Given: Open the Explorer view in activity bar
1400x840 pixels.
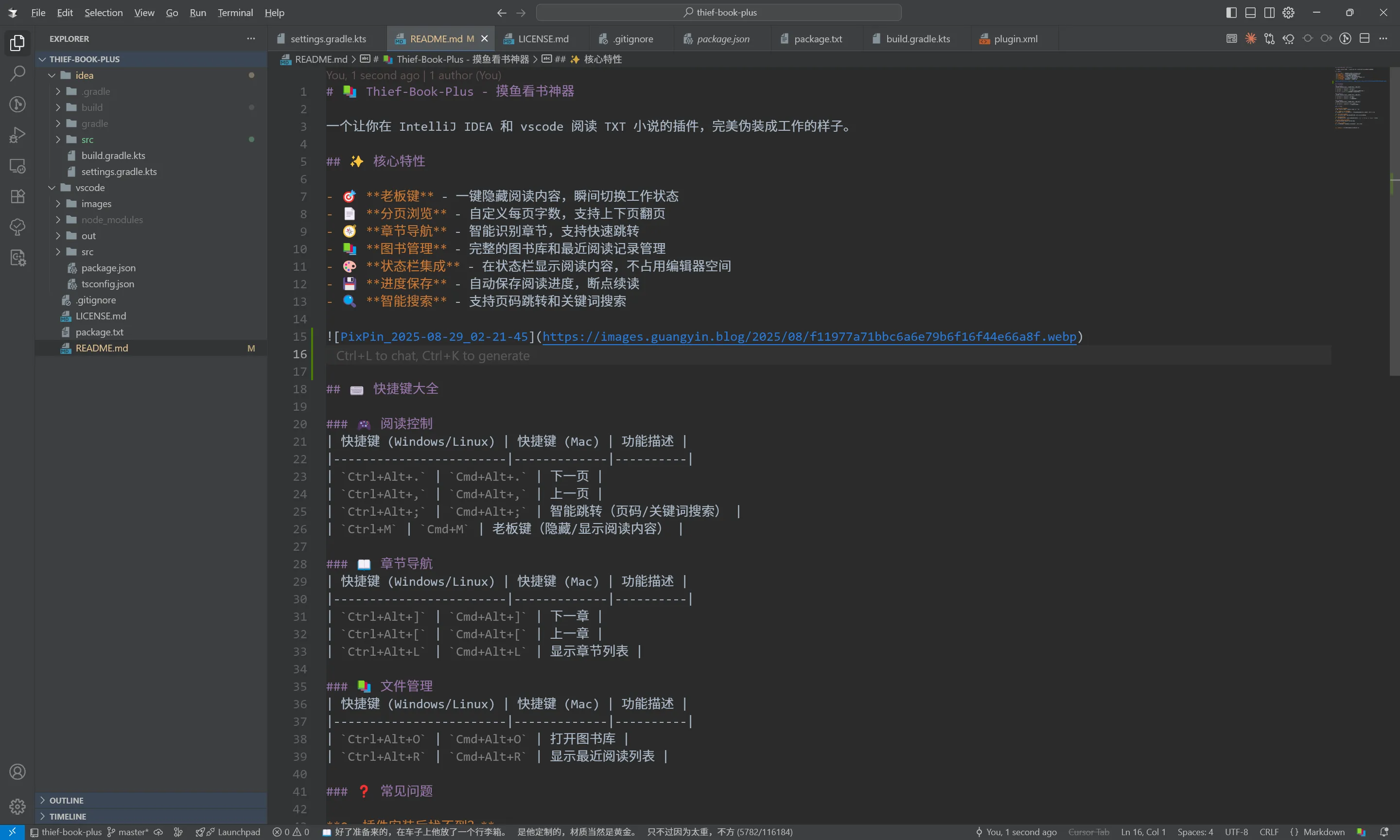Looking at the screenshot, I should [x=17, y=43].
